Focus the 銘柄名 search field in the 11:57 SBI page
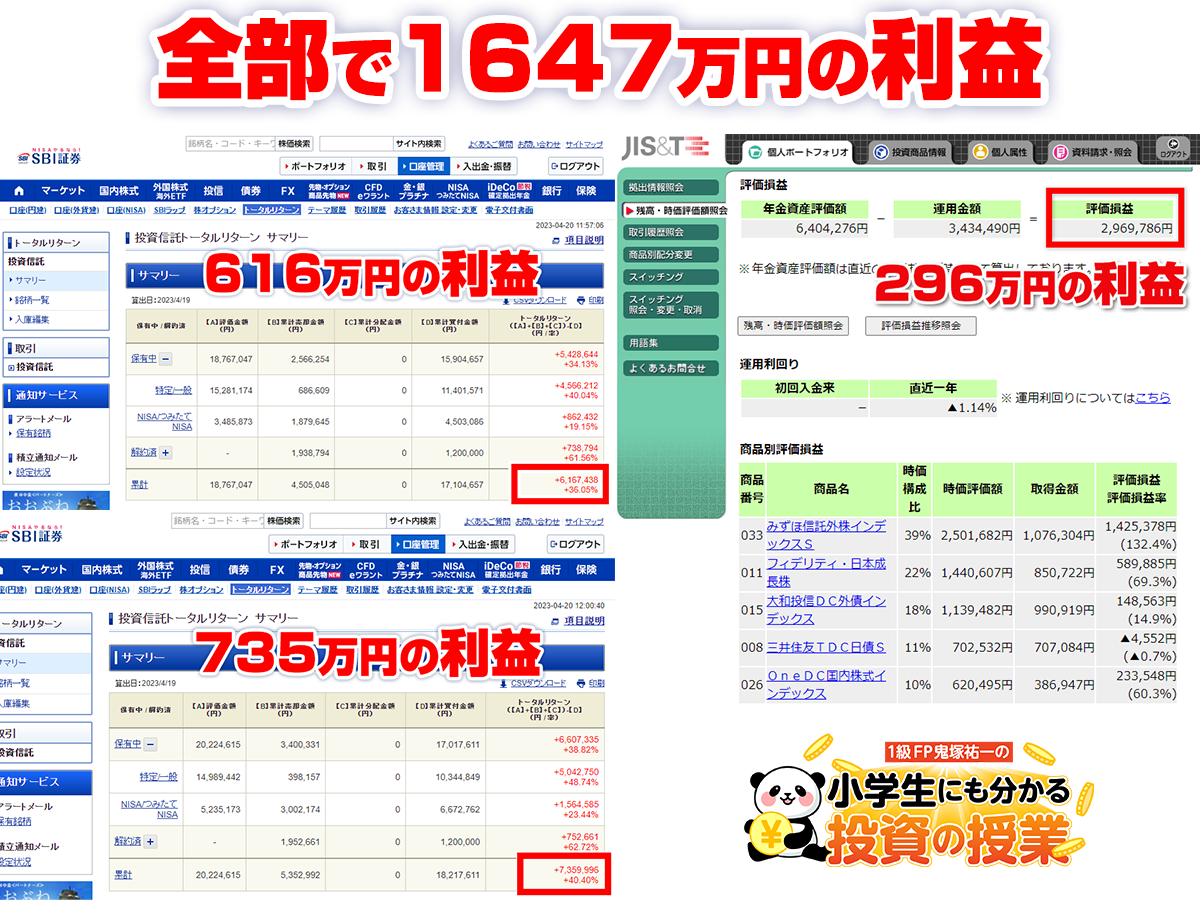The image size is (1200, 900). click(x=229, y=143)
